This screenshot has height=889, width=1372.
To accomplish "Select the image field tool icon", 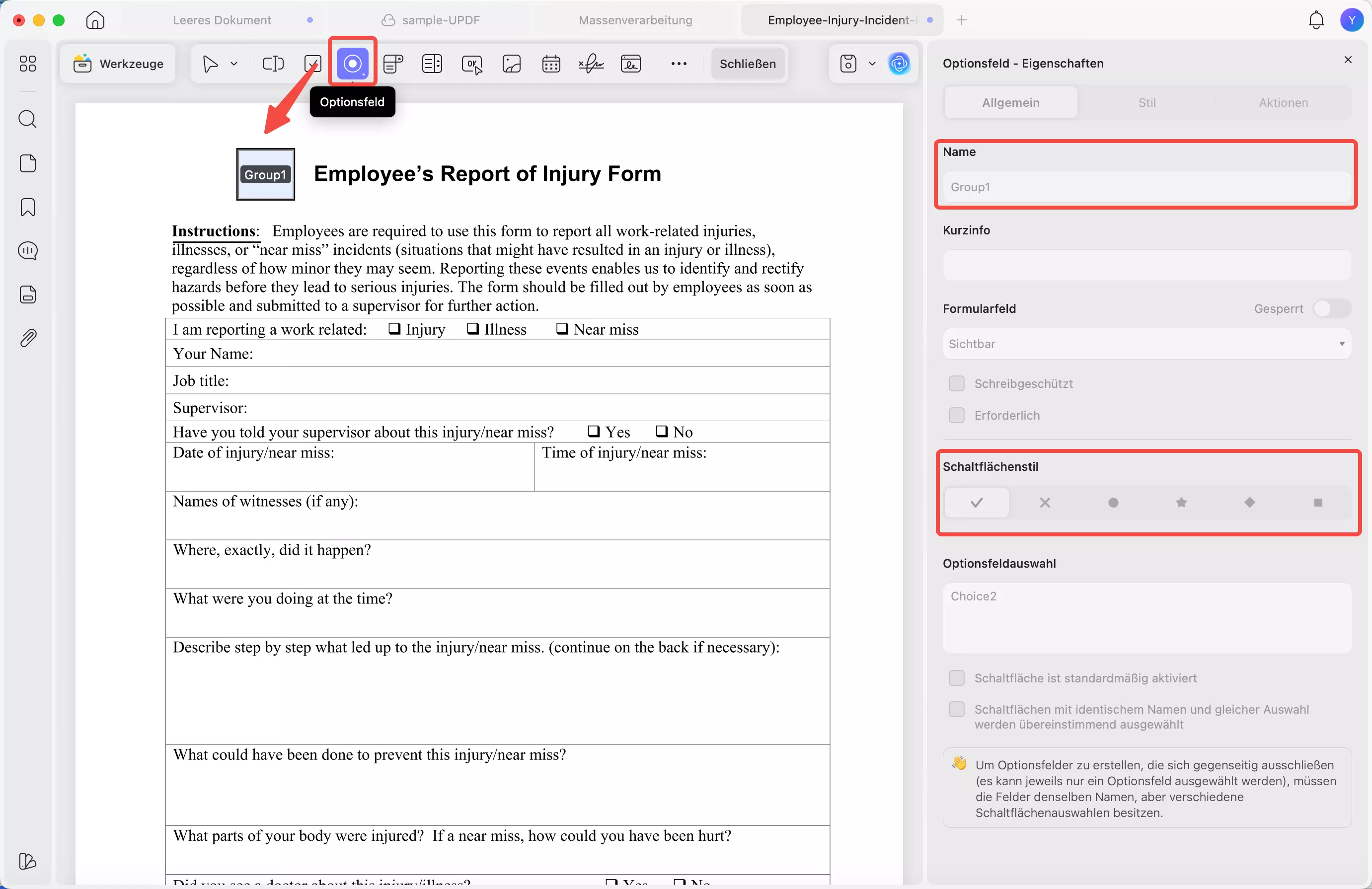I will click(511, 64).
